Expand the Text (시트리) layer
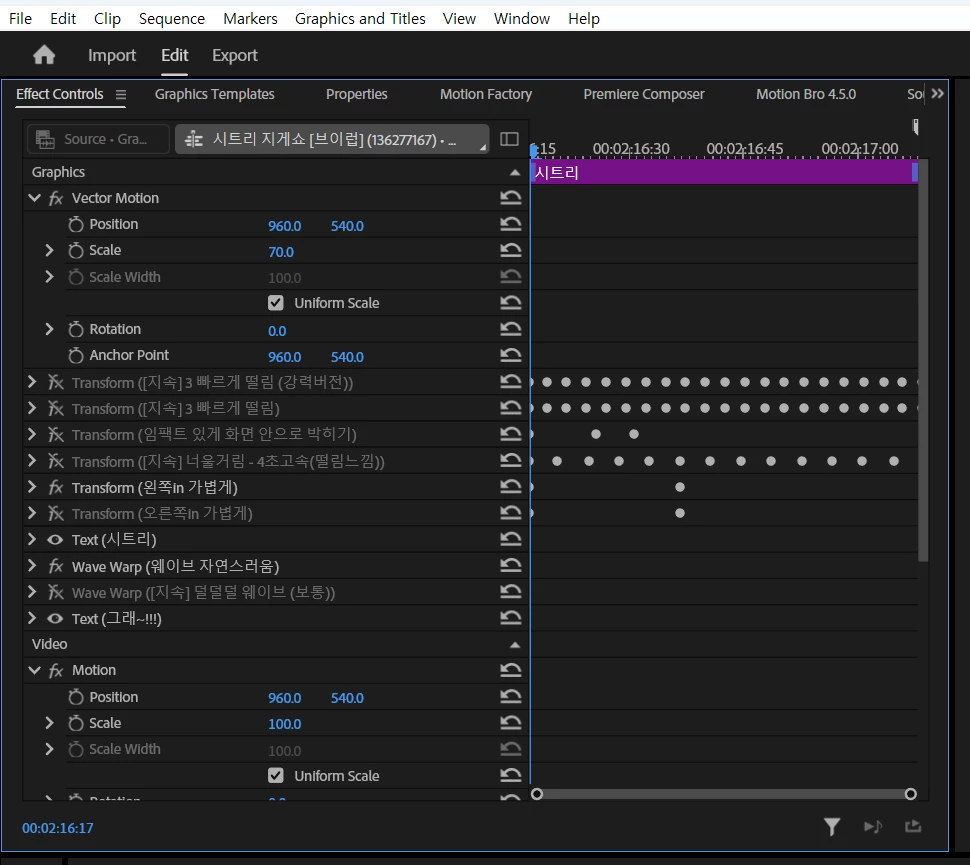970x865 pixels. (32, 539)
